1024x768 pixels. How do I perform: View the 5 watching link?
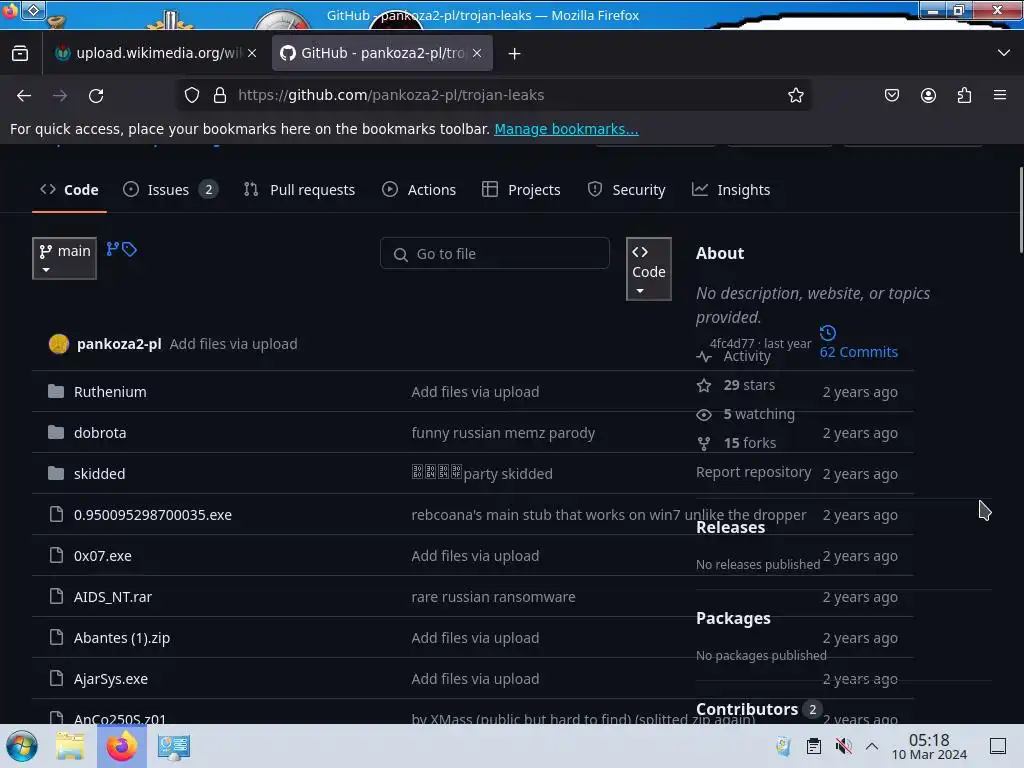tap(746, 414)
